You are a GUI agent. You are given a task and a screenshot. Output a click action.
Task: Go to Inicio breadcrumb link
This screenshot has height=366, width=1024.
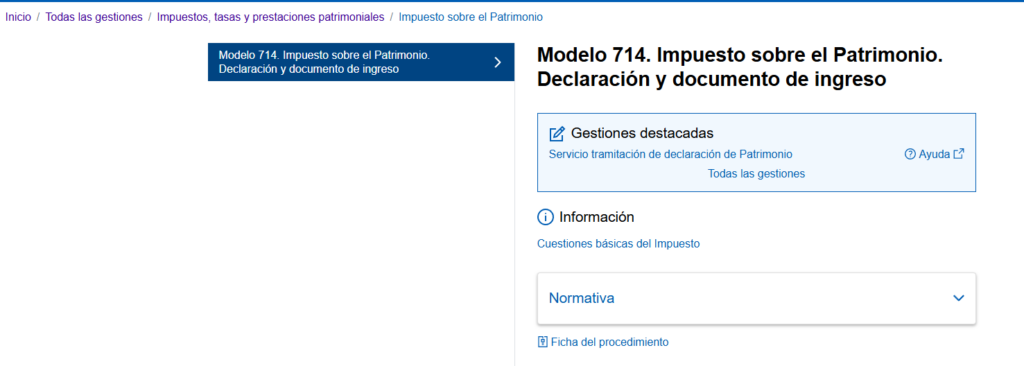(x=18, y=18)
